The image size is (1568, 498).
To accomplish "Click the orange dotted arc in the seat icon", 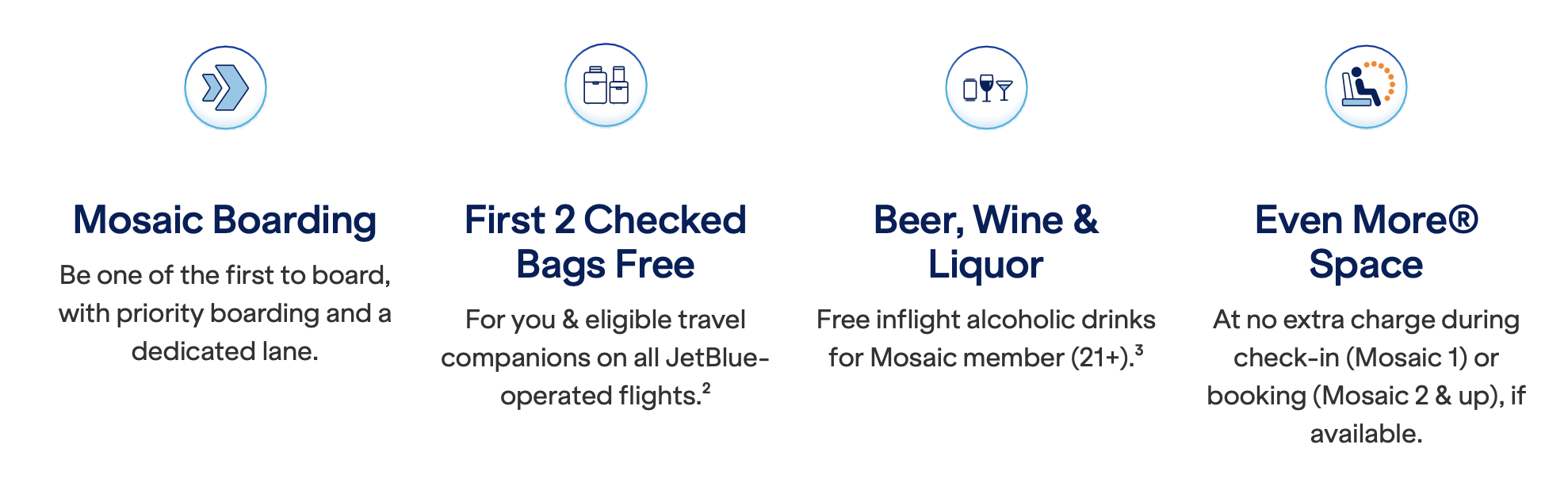I will pyautogui.click(x=1386, y=78).
